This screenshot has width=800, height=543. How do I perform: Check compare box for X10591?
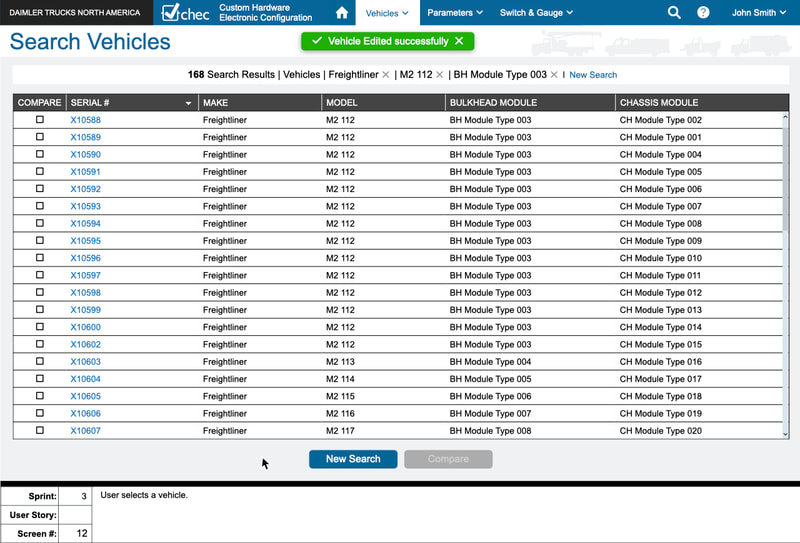(40, 171)
